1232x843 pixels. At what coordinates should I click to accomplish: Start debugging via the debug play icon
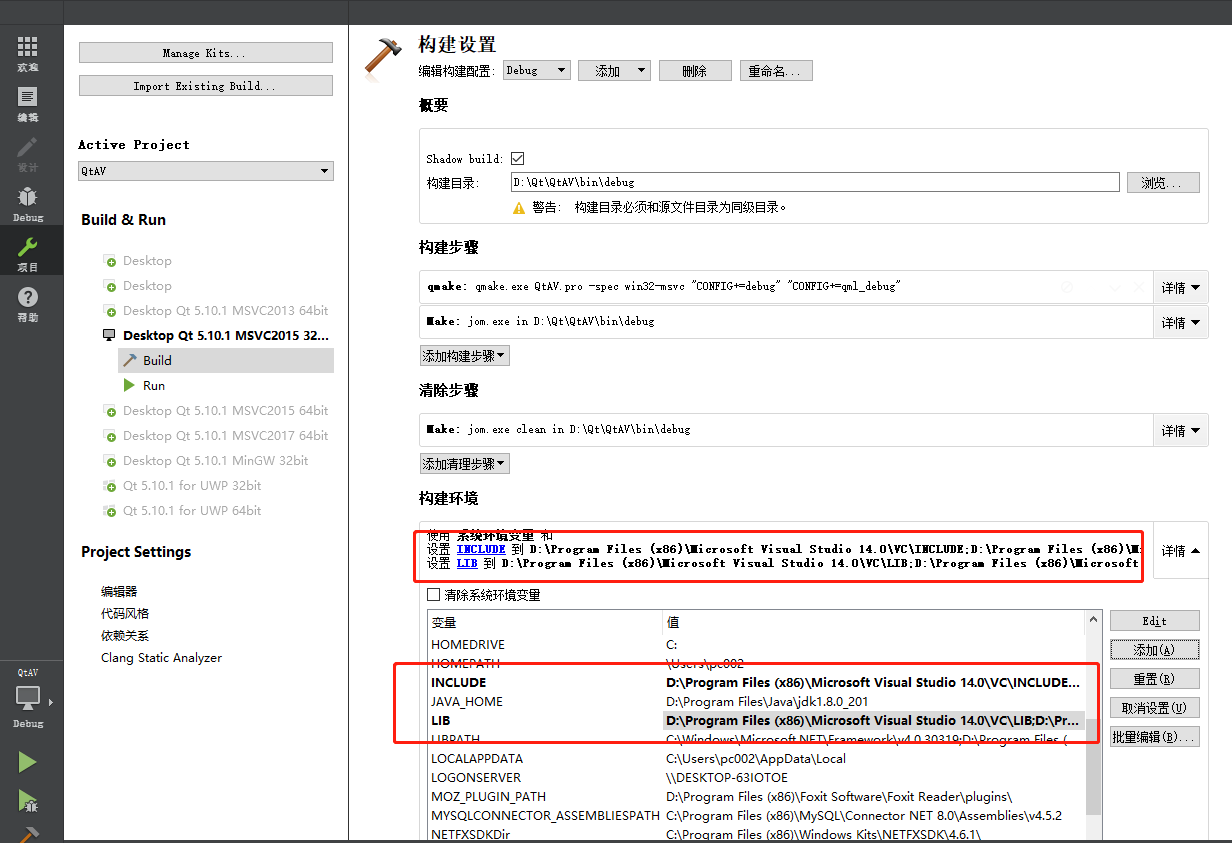27,802
